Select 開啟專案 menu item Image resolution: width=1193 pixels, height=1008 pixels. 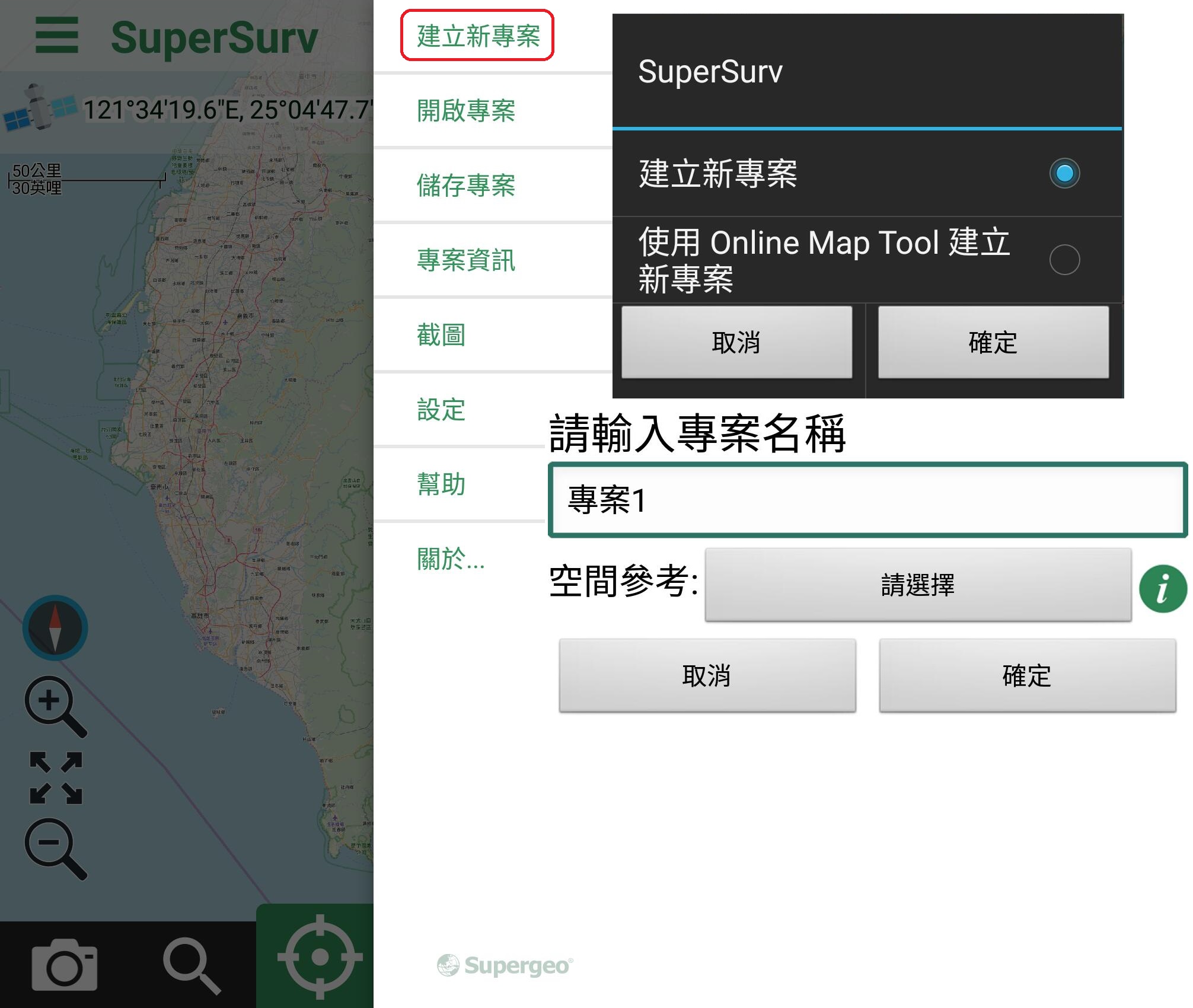click(466, 110)
